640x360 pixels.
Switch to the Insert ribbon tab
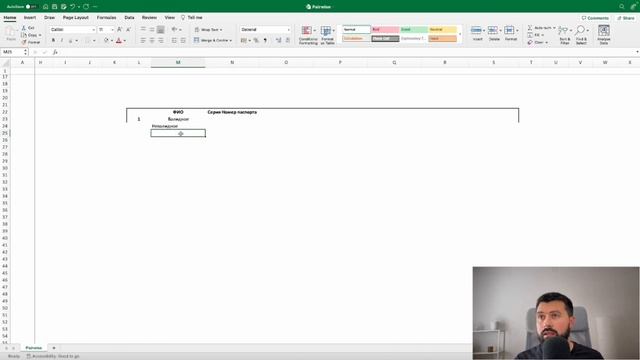tap(30, 18)
